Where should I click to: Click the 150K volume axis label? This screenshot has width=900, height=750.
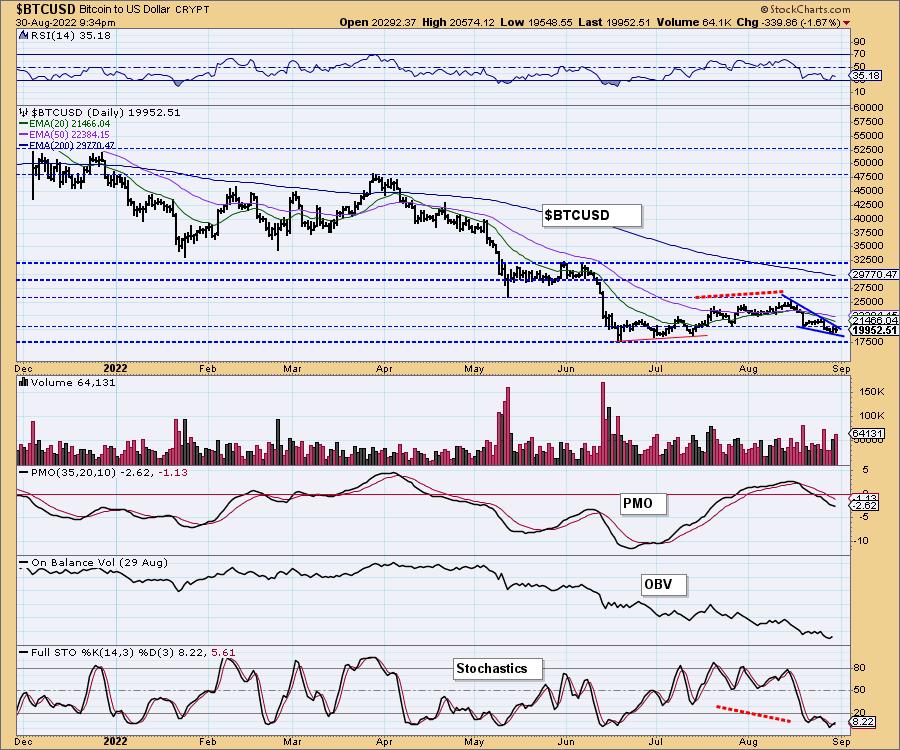coord(872,391)
